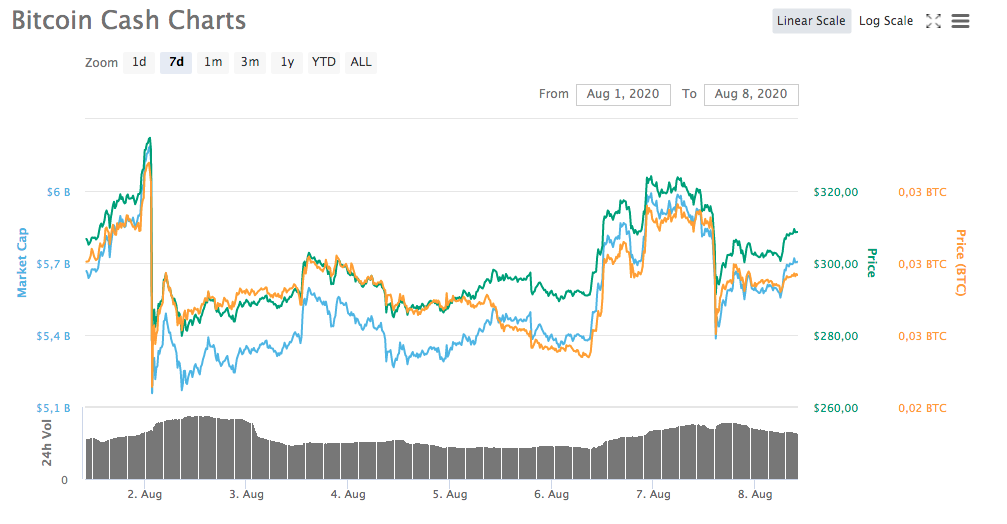
Task: Switch chart to Log Scale
Action: [x=886, y=21]
